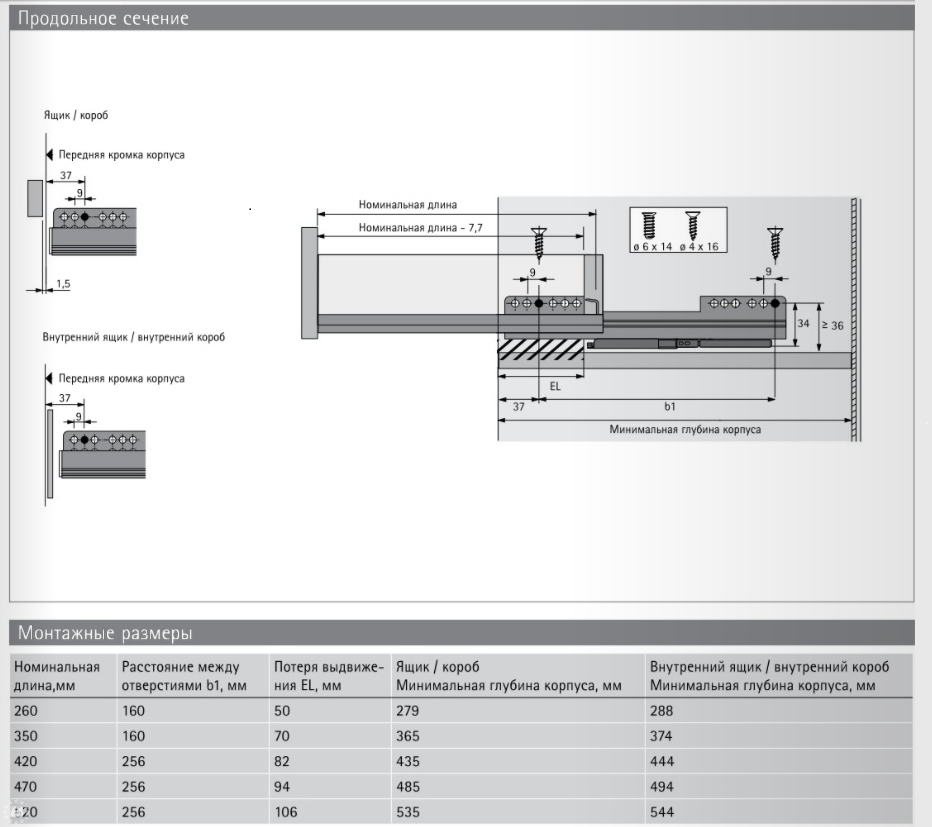932x827 pixels.
Task: Click the "ø 6 x 14" screw size text
Action: coord(652,247)
